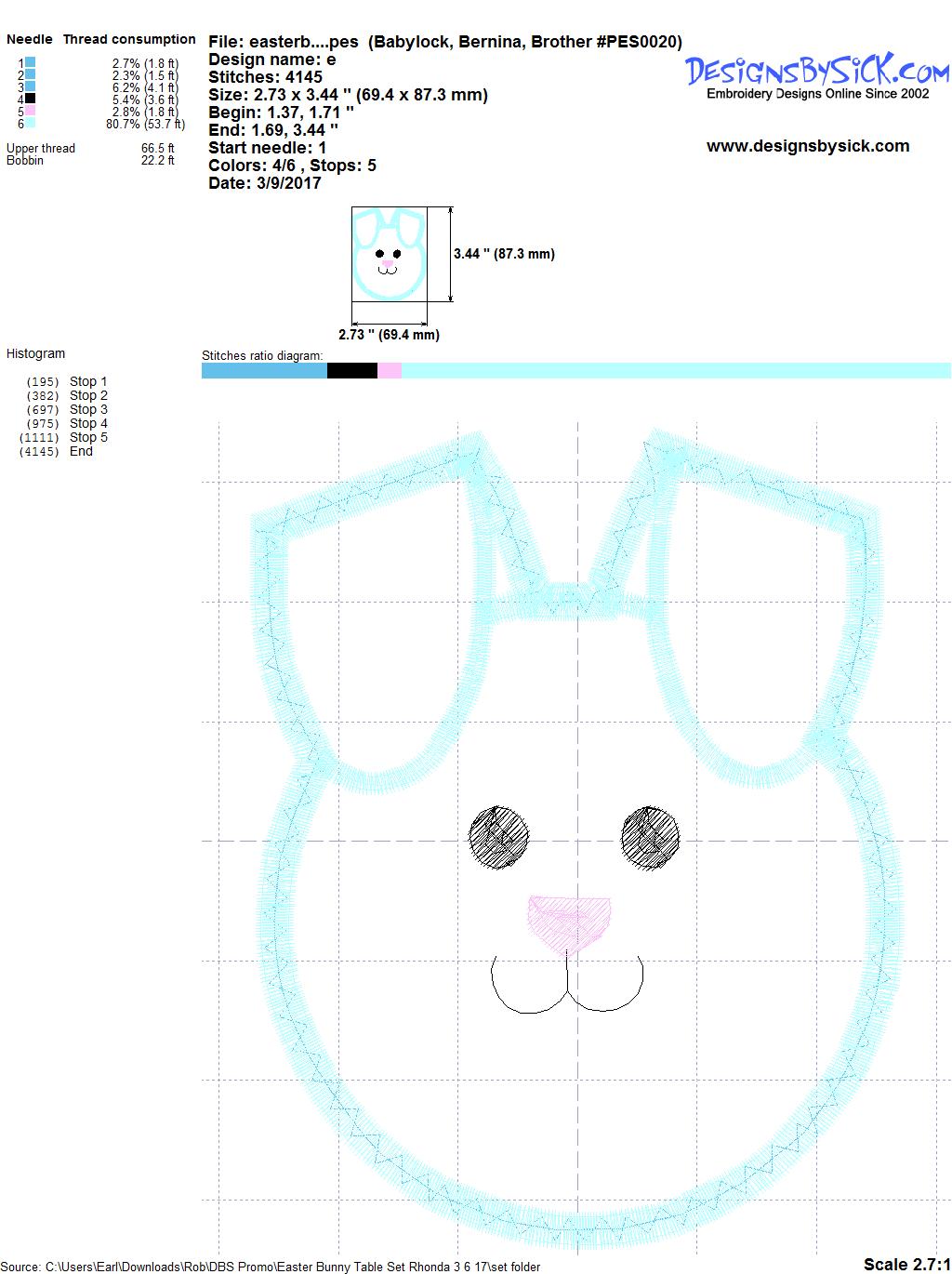Select End entry in Histogram list
The width and height of the screenshot is (952, 1274).
point(81,451)
